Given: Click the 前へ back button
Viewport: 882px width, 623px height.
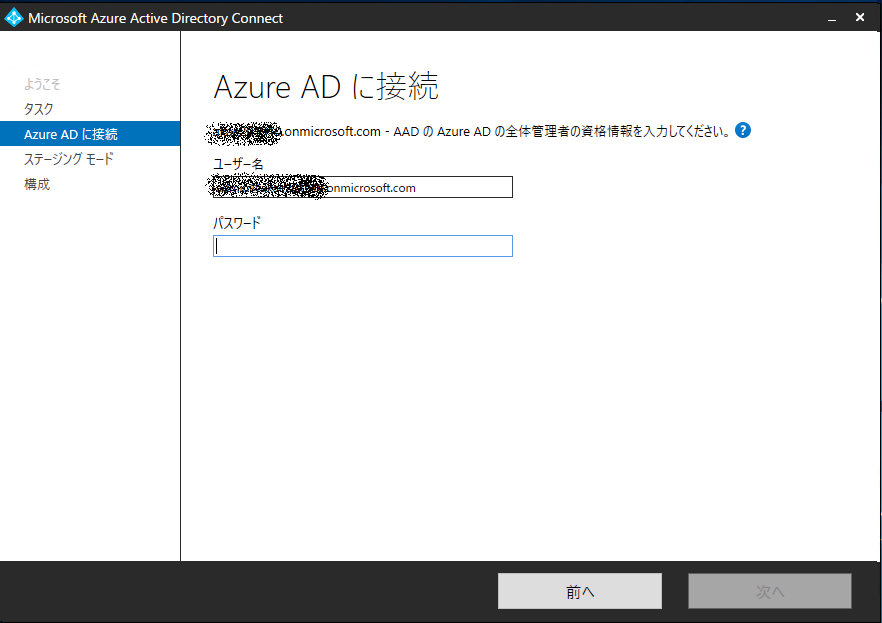Looking at the screenshot, I should coord(579,591).
